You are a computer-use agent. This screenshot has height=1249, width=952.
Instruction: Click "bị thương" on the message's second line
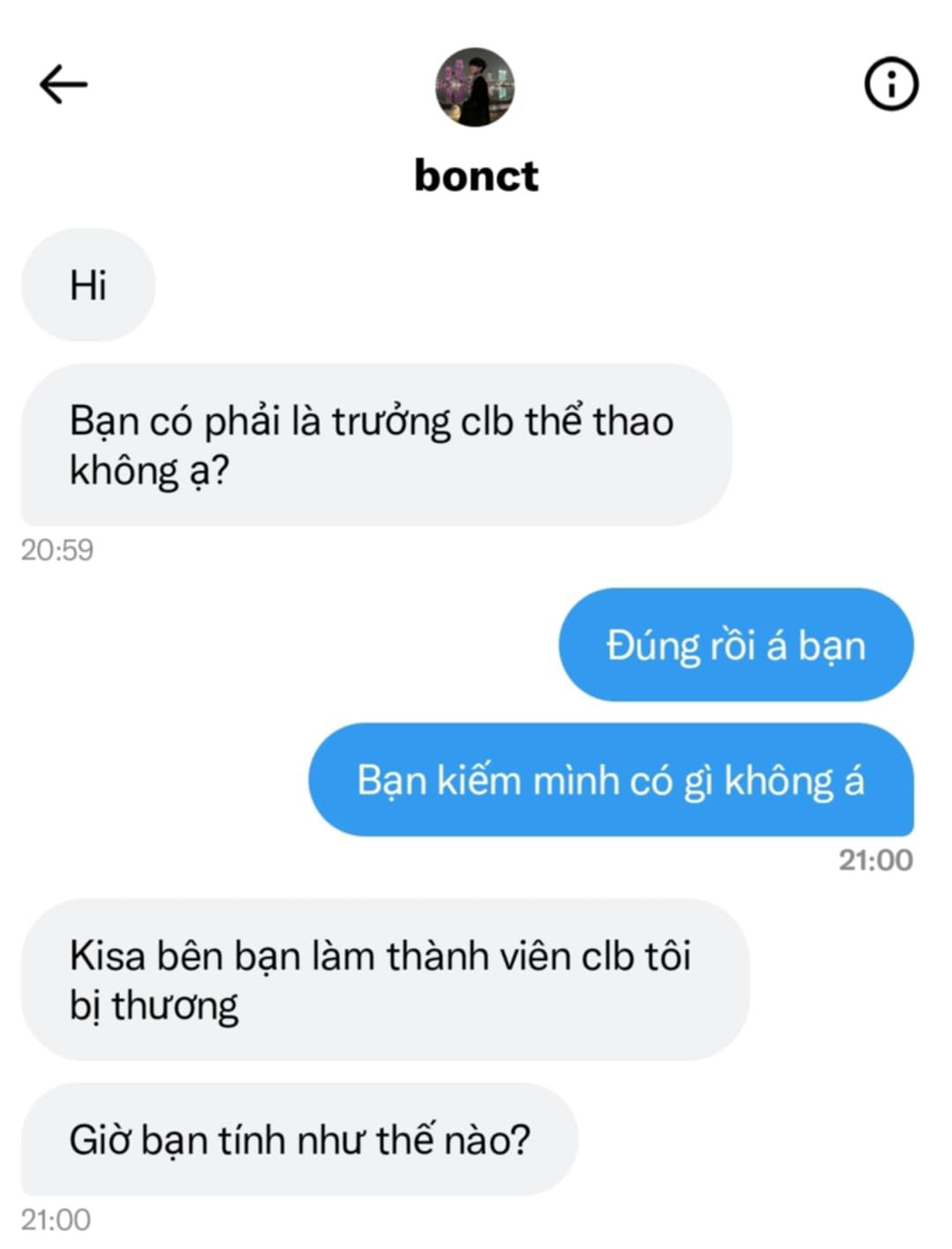(154, 1007)
